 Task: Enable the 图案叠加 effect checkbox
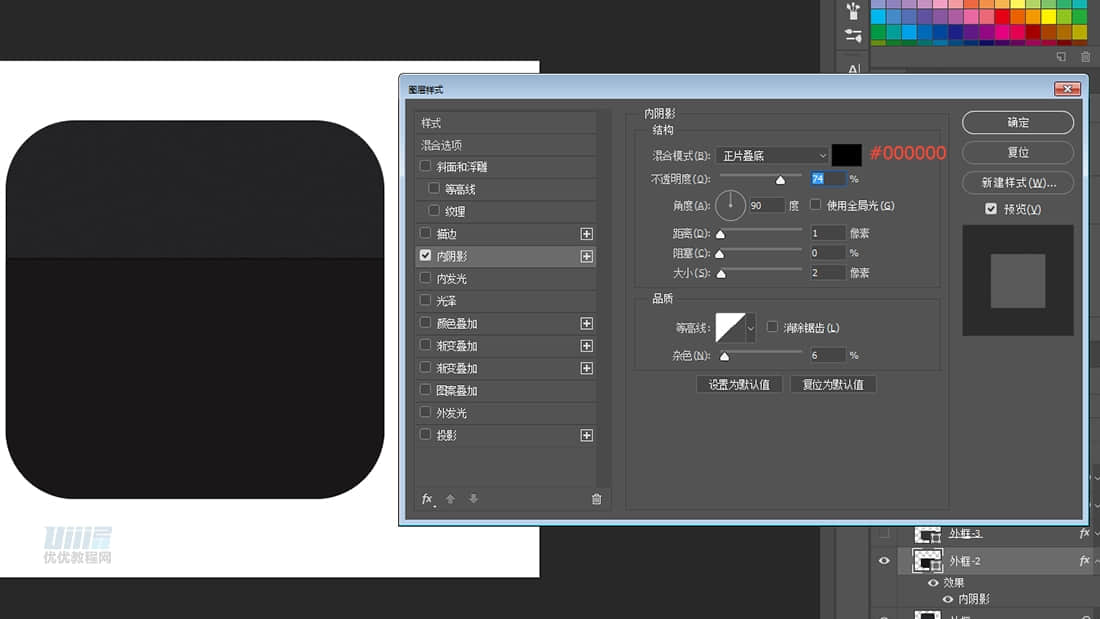(x=425, y=390)
